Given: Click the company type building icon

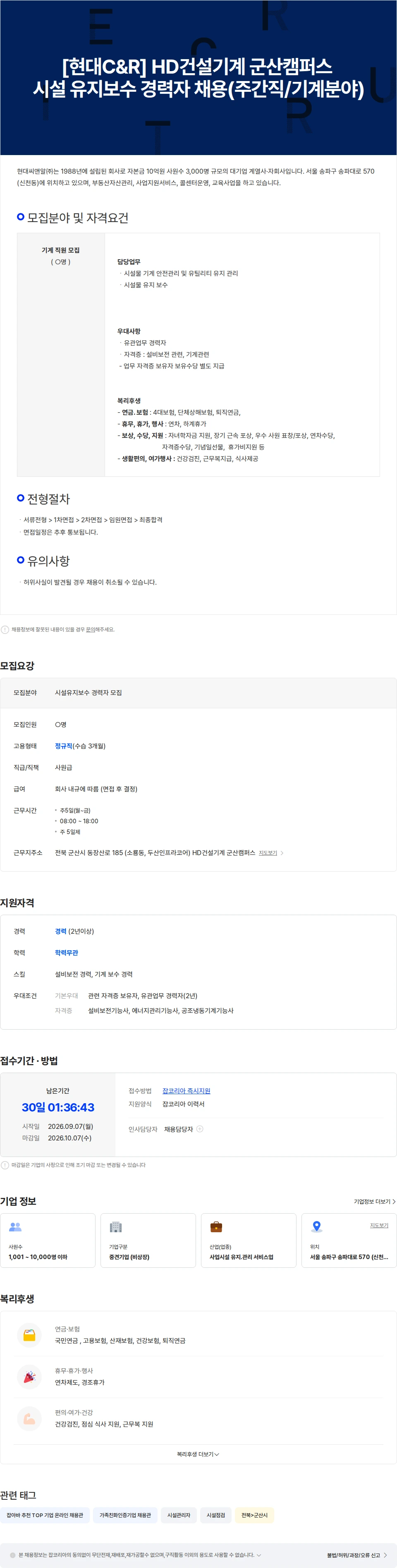Looking at the screenshot, I should pyautogui.click(x=116, y=1226).
